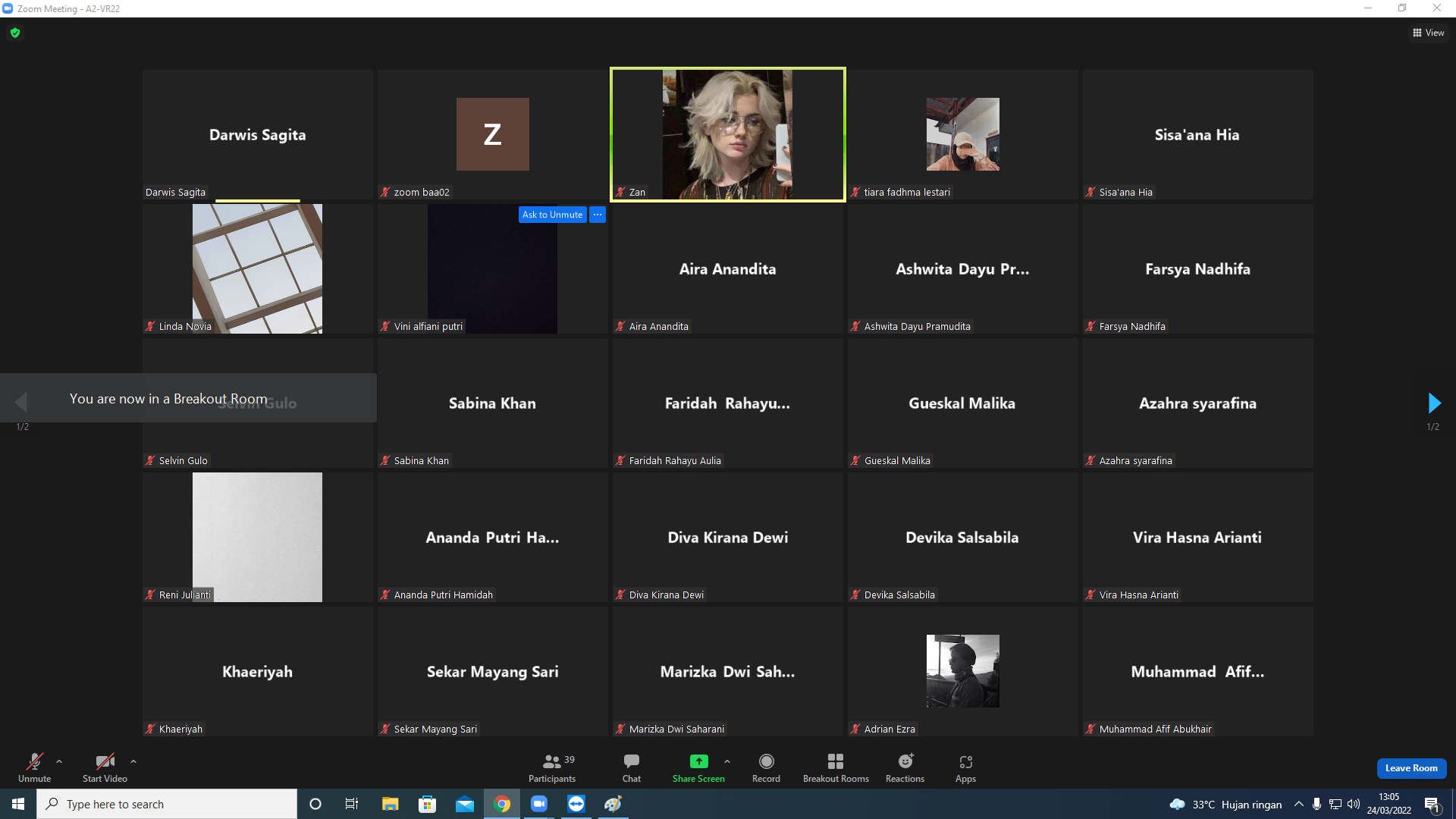Click the Sabina Khan name label
Image resolution: width=1456 pixels, height=819 pixels.
pos(421,461)
